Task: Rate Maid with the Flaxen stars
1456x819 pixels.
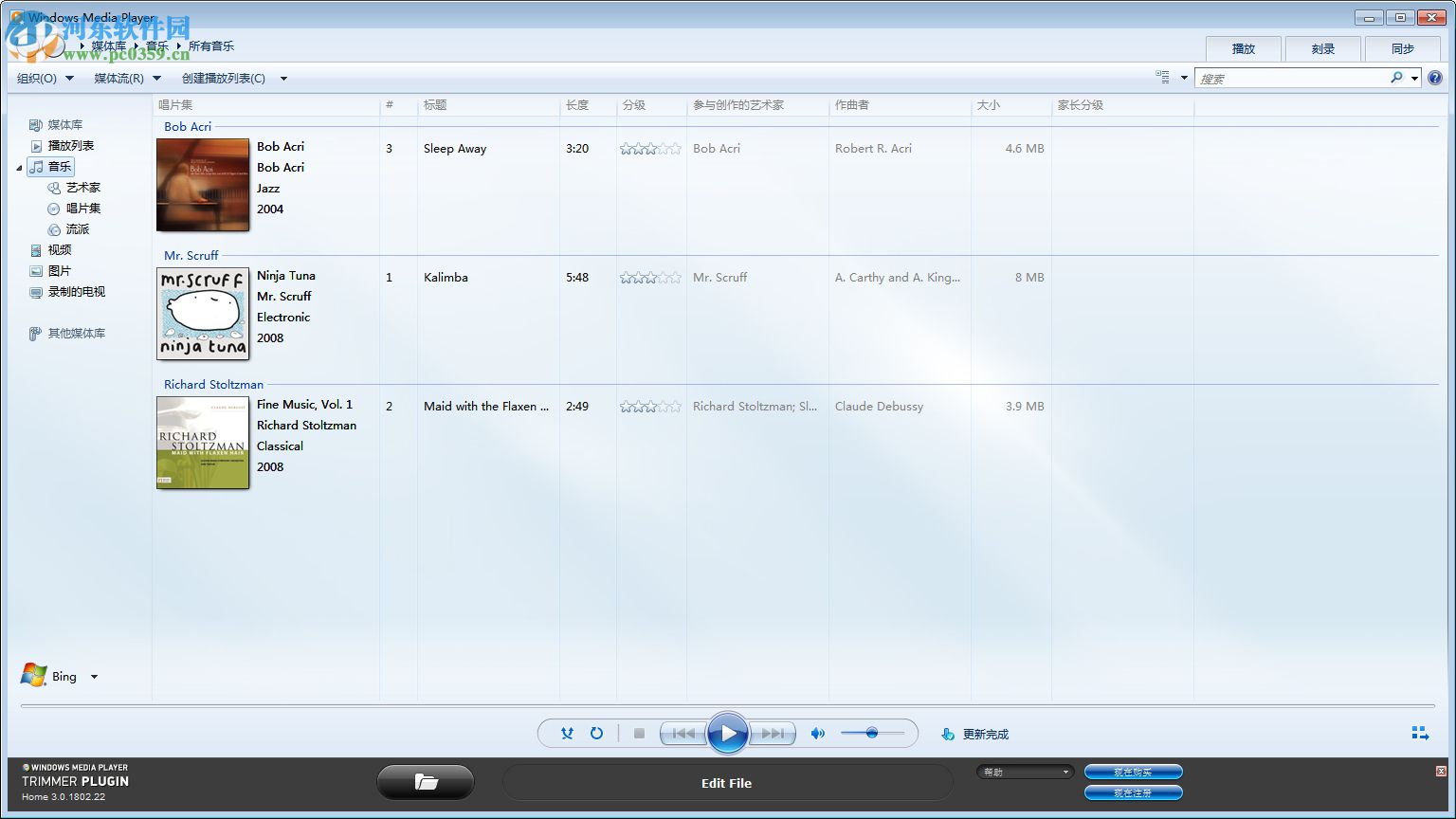Action: 650,407
